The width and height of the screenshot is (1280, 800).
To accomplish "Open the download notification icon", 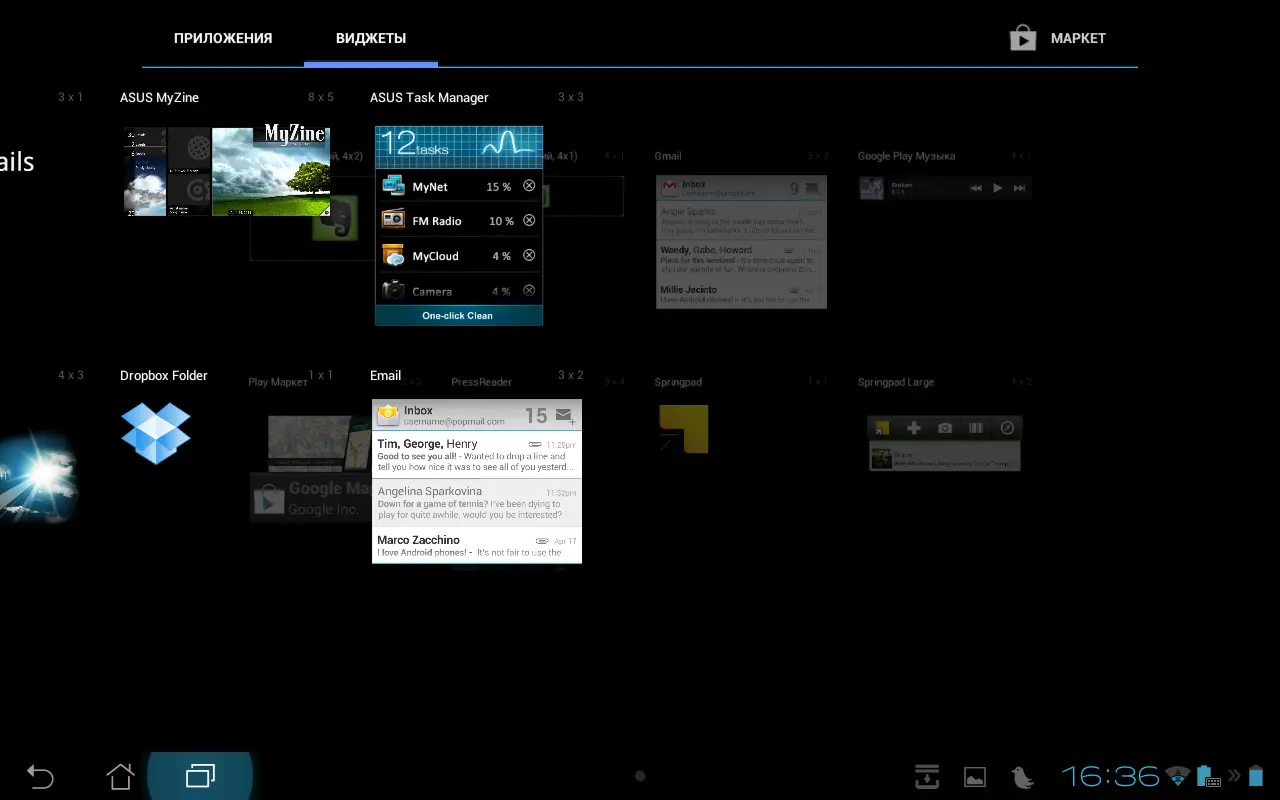I will coord(927,776).
